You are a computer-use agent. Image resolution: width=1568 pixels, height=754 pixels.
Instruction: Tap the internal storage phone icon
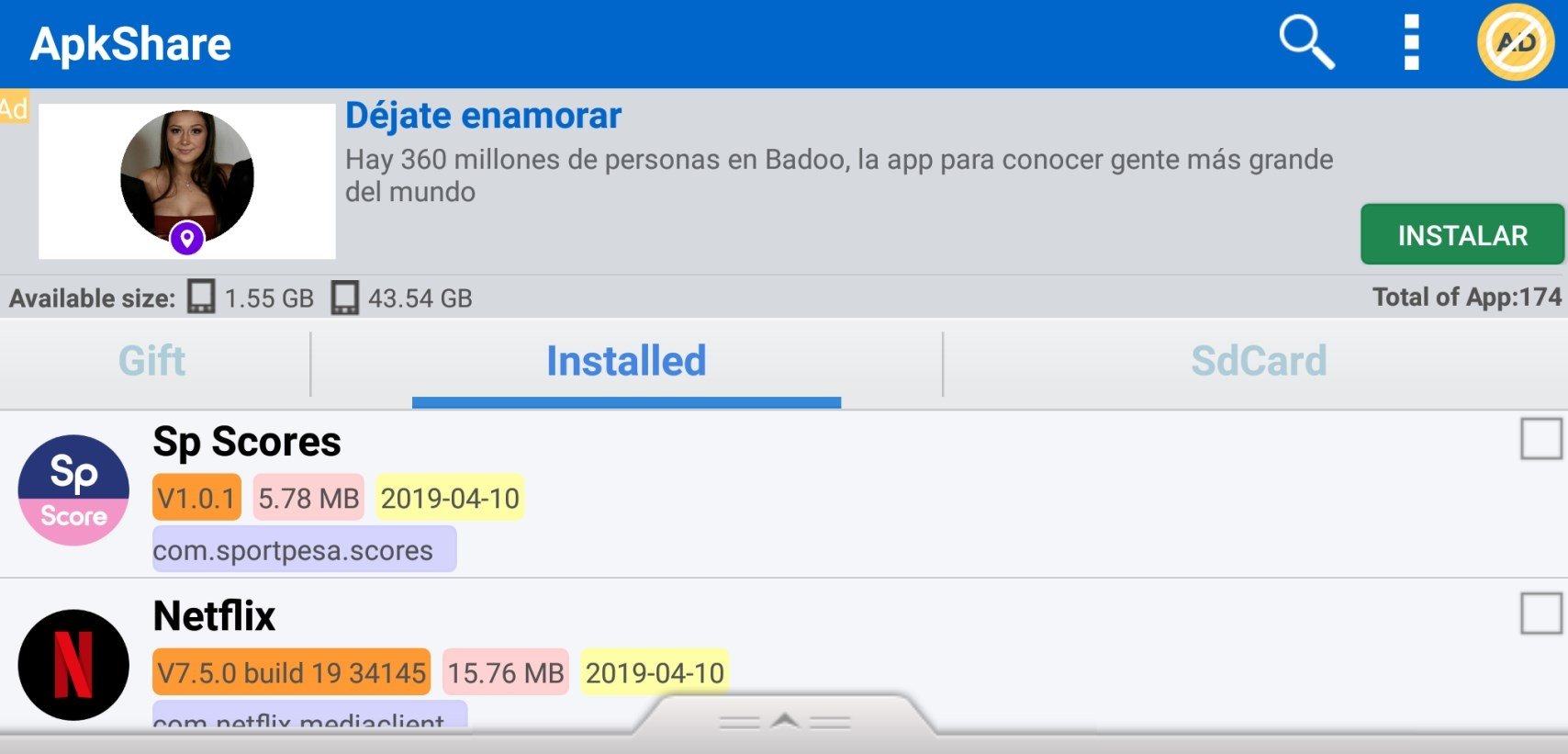201,298
